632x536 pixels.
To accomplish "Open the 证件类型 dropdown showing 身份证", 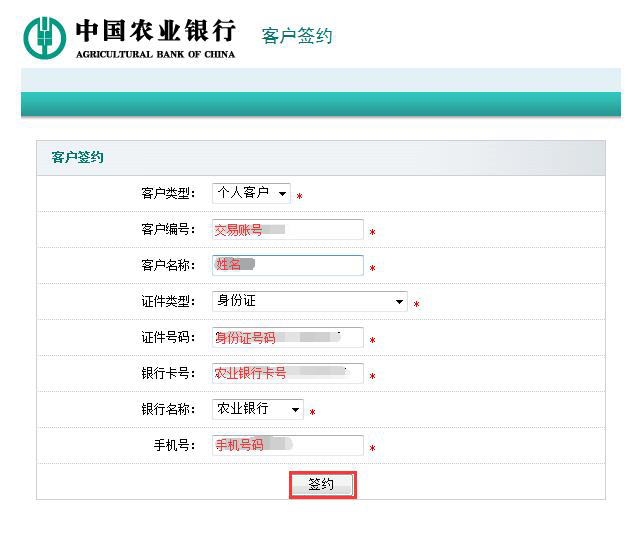I will pos(310,301).
